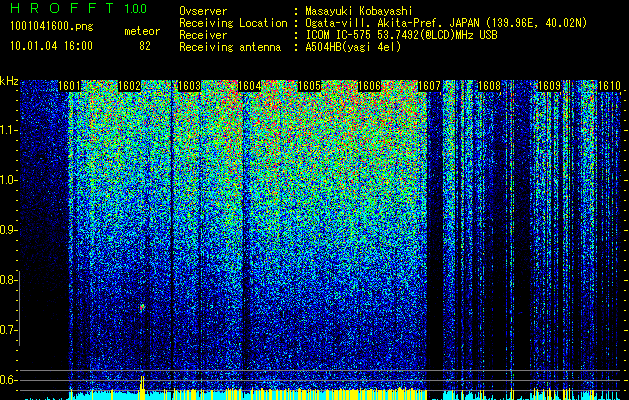629x400 pixels.
Task: Click the 0.6 frequency axis label
Action: pos(8,380)
